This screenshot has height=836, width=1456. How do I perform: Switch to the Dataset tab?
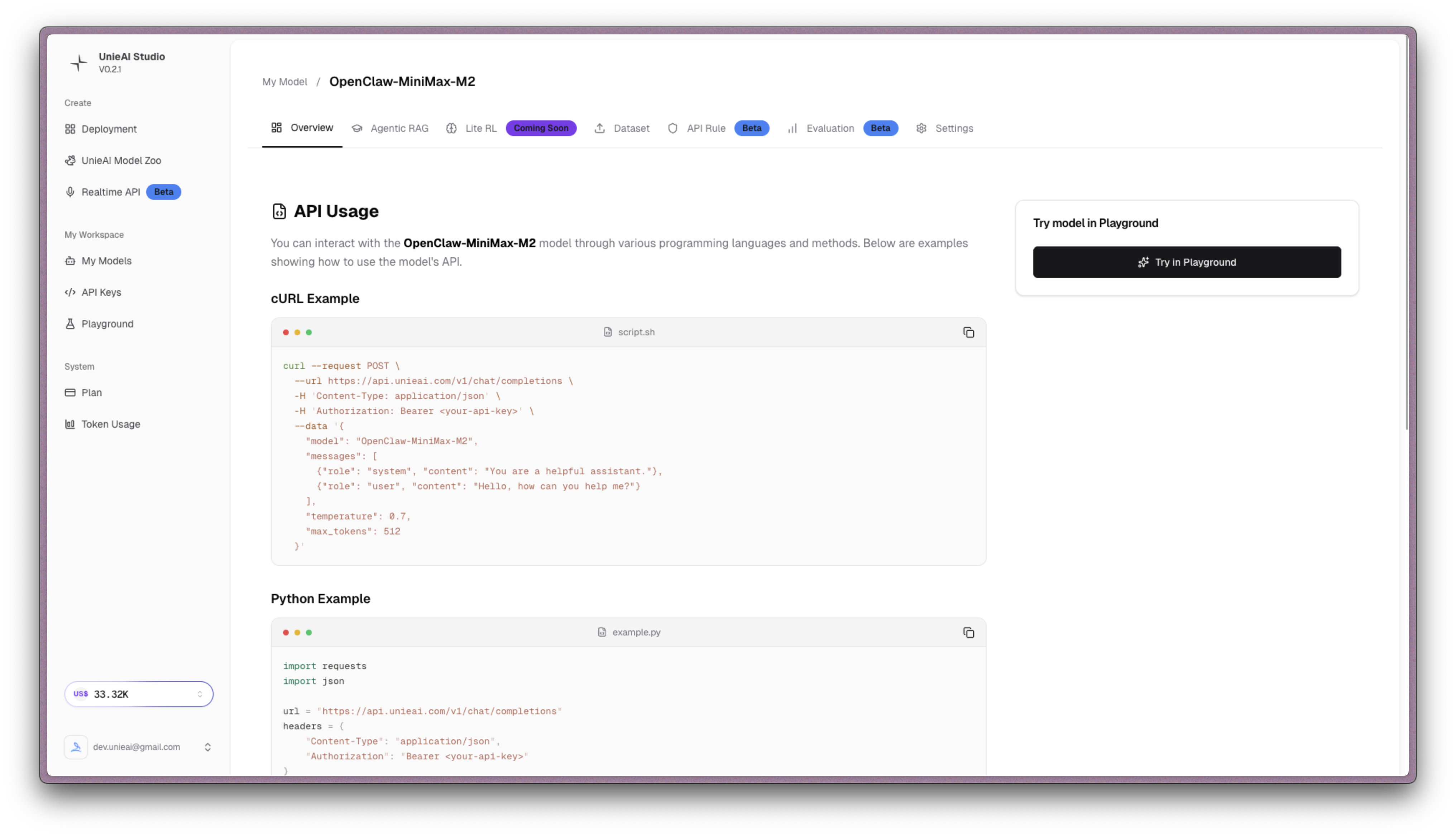(631, 128)
